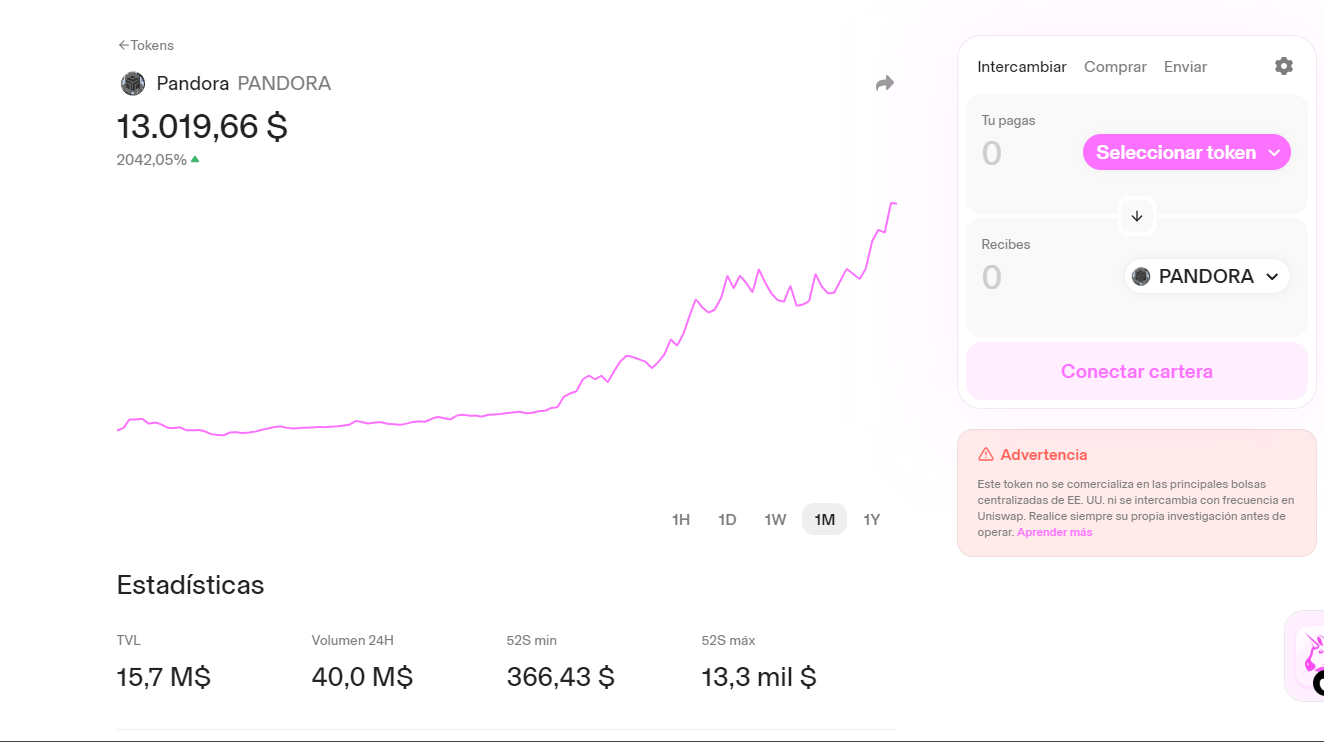Image resolution: width=1324 pixels, height=742 pixels.
Task: Click the TVL value 15,7 M$
Action: coord(164,677)
